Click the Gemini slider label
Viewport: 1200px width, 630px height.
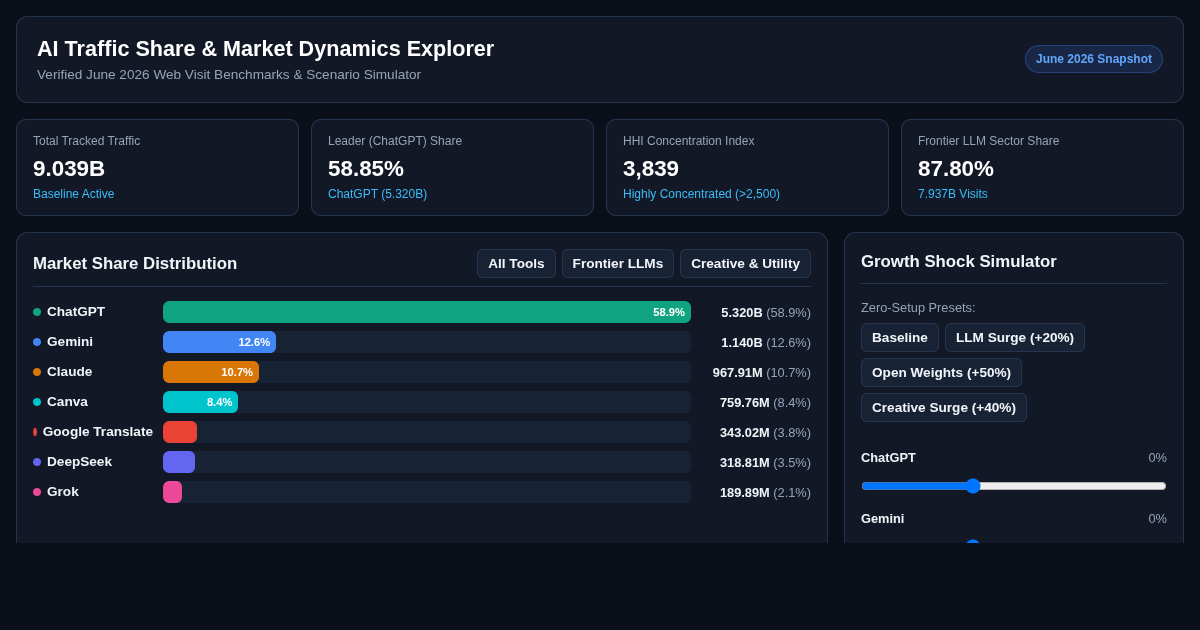coord(882,518)
